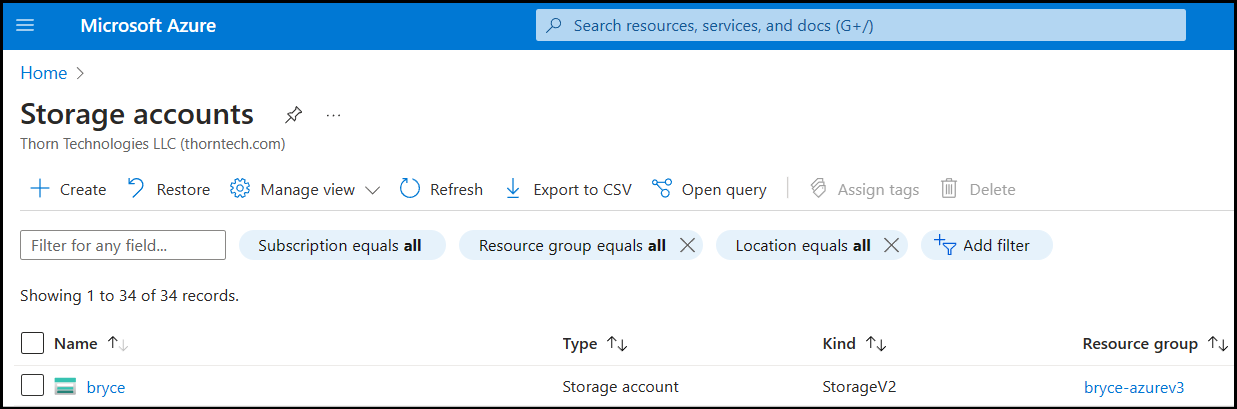Pin the Storage accounts page
This screenshot has height=409, width=1237.
[293, 115]
